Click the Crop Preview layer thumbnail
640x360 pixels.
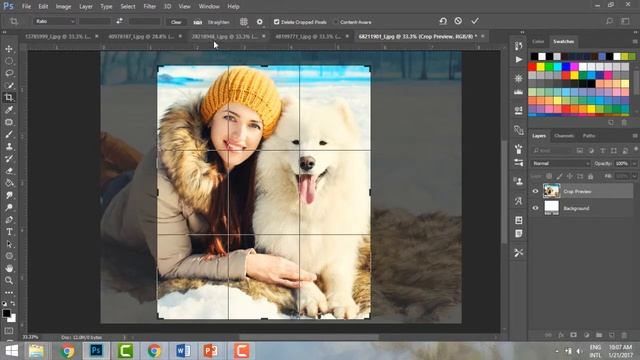pyautogui.click(x=551, y=191)
